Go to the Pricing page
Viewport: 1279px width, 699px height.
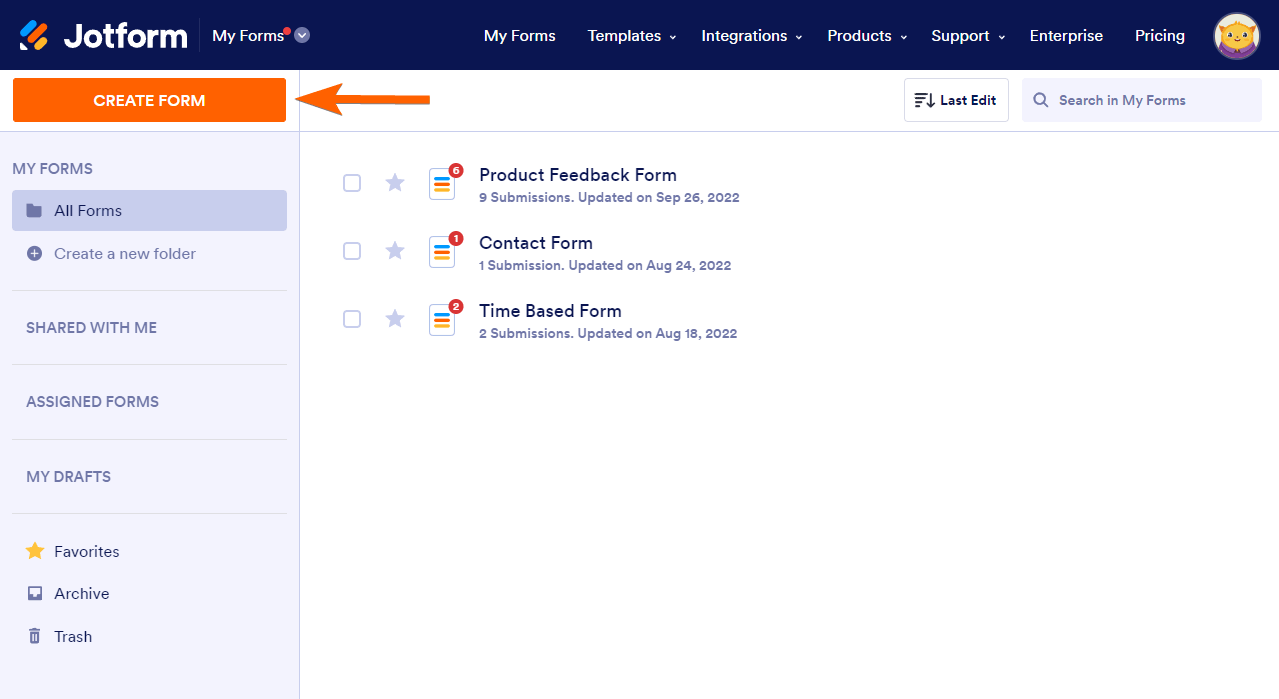click(1160, 36)
